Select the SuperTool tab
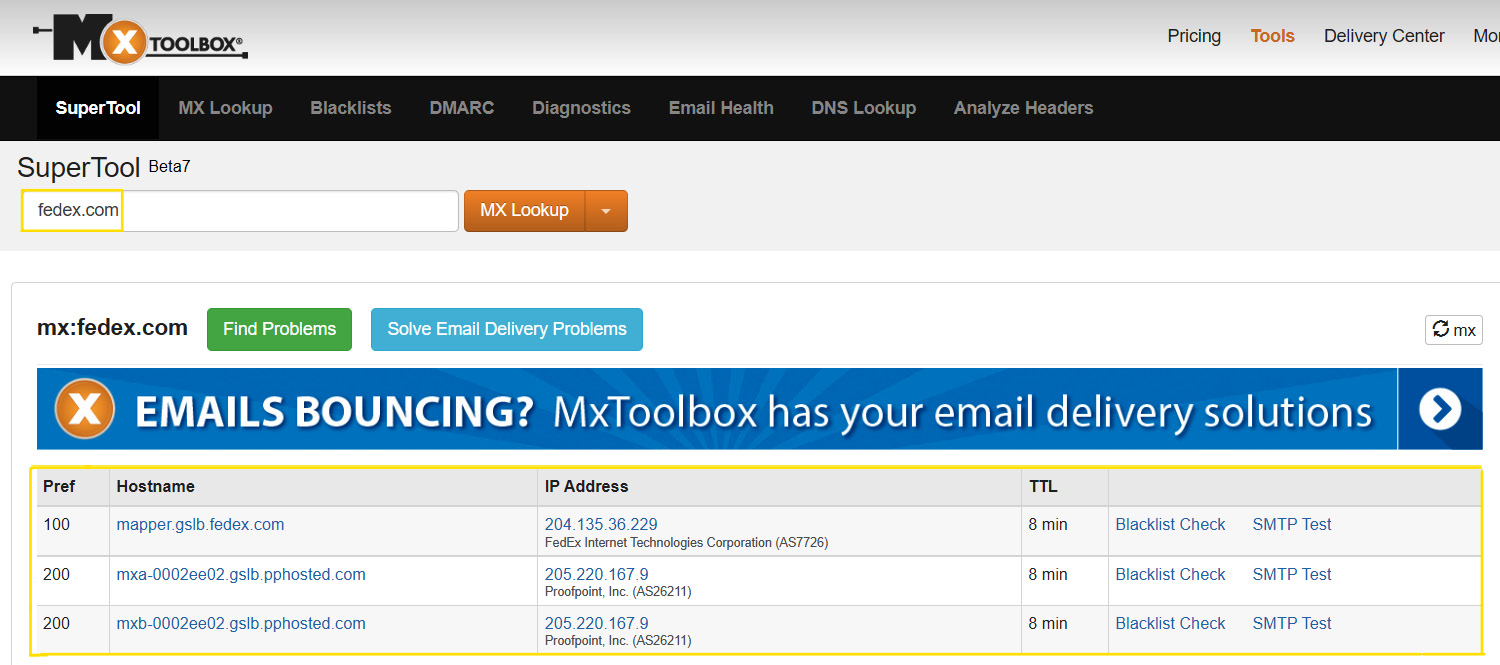 98,108
